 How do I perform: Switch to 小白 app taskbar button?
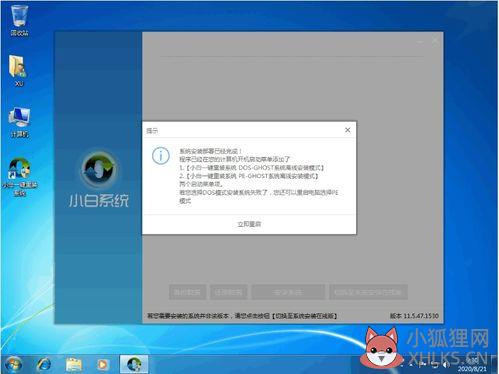[x=134, y=364]
